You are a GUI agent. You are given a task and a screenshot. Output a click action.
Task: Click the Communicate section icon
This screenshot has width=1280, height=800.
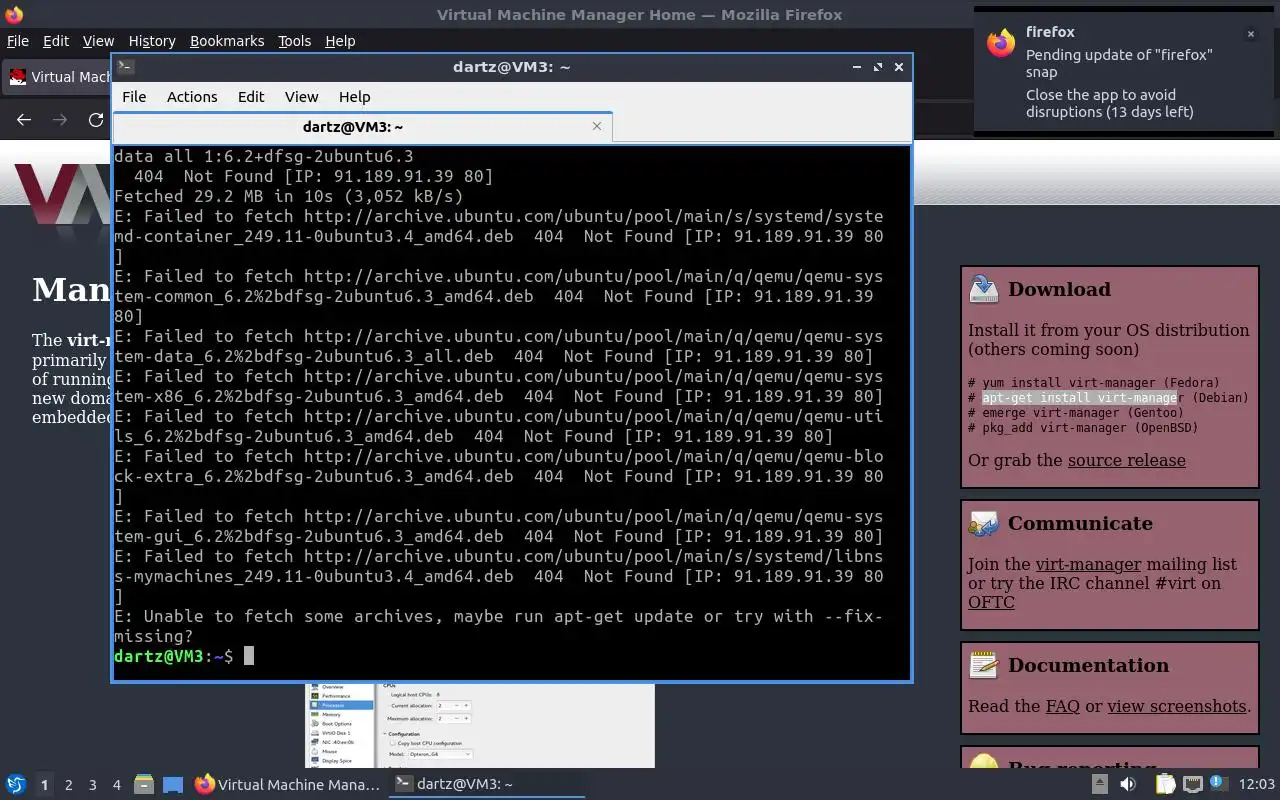click(x=984, y=523)
